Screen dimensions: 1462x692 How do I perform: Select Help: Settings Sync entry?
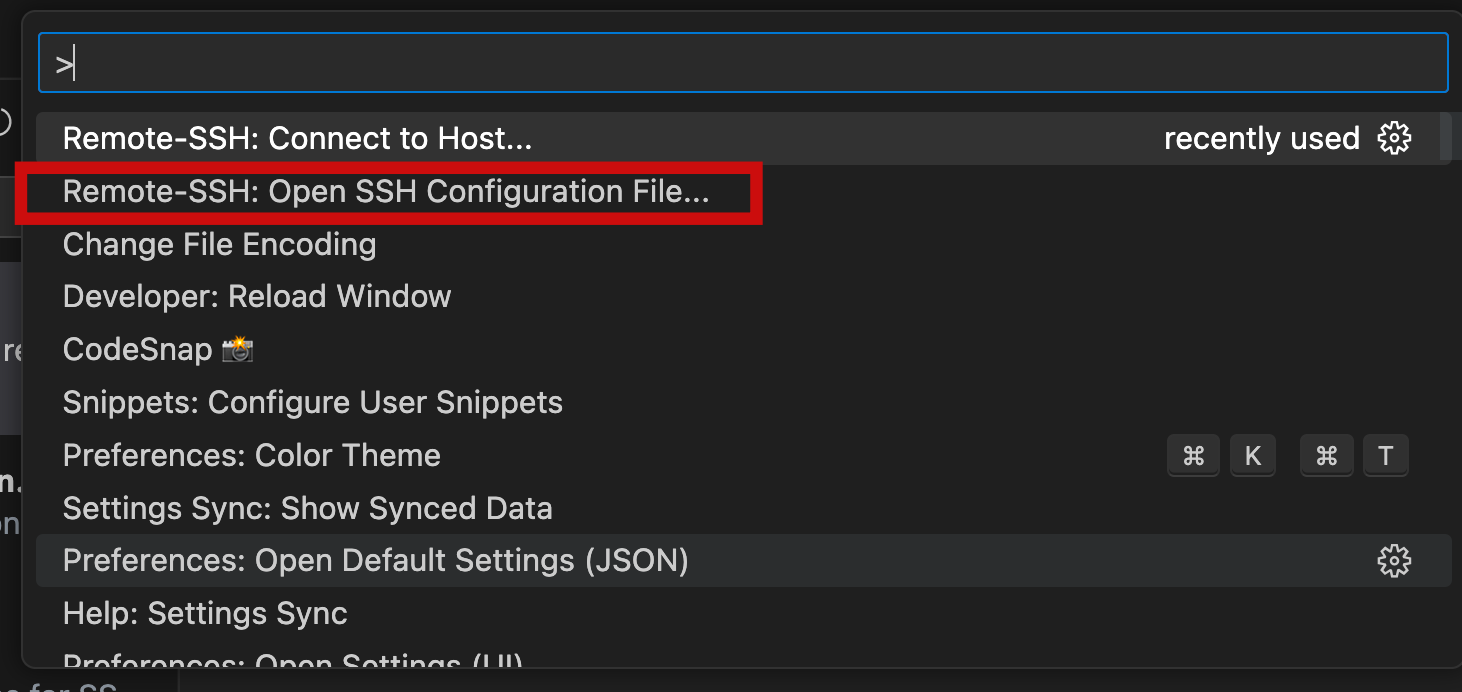coord(743,613)
